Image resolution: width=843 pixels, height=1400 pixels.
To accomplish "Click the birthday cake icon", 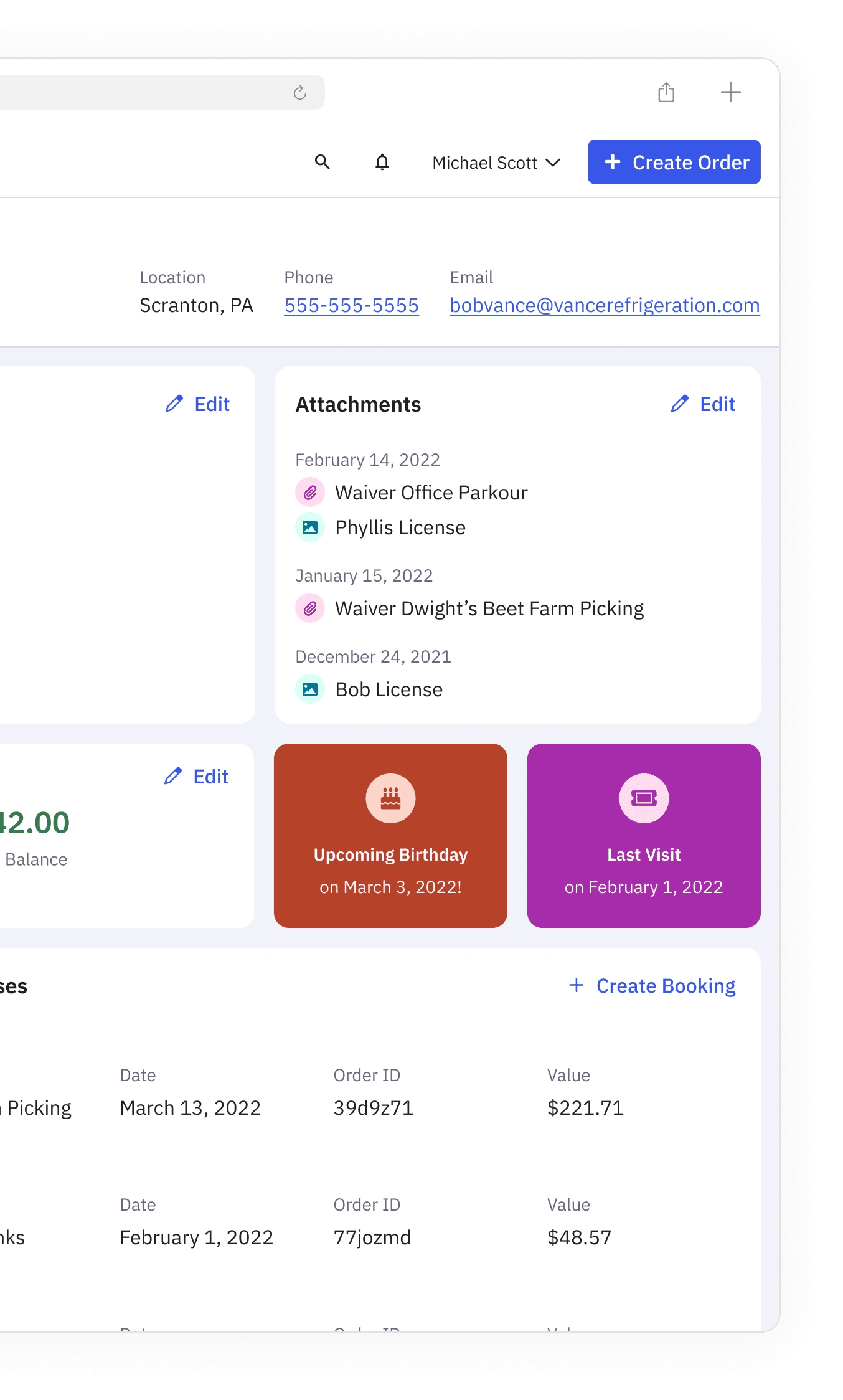I will [390, 798].
